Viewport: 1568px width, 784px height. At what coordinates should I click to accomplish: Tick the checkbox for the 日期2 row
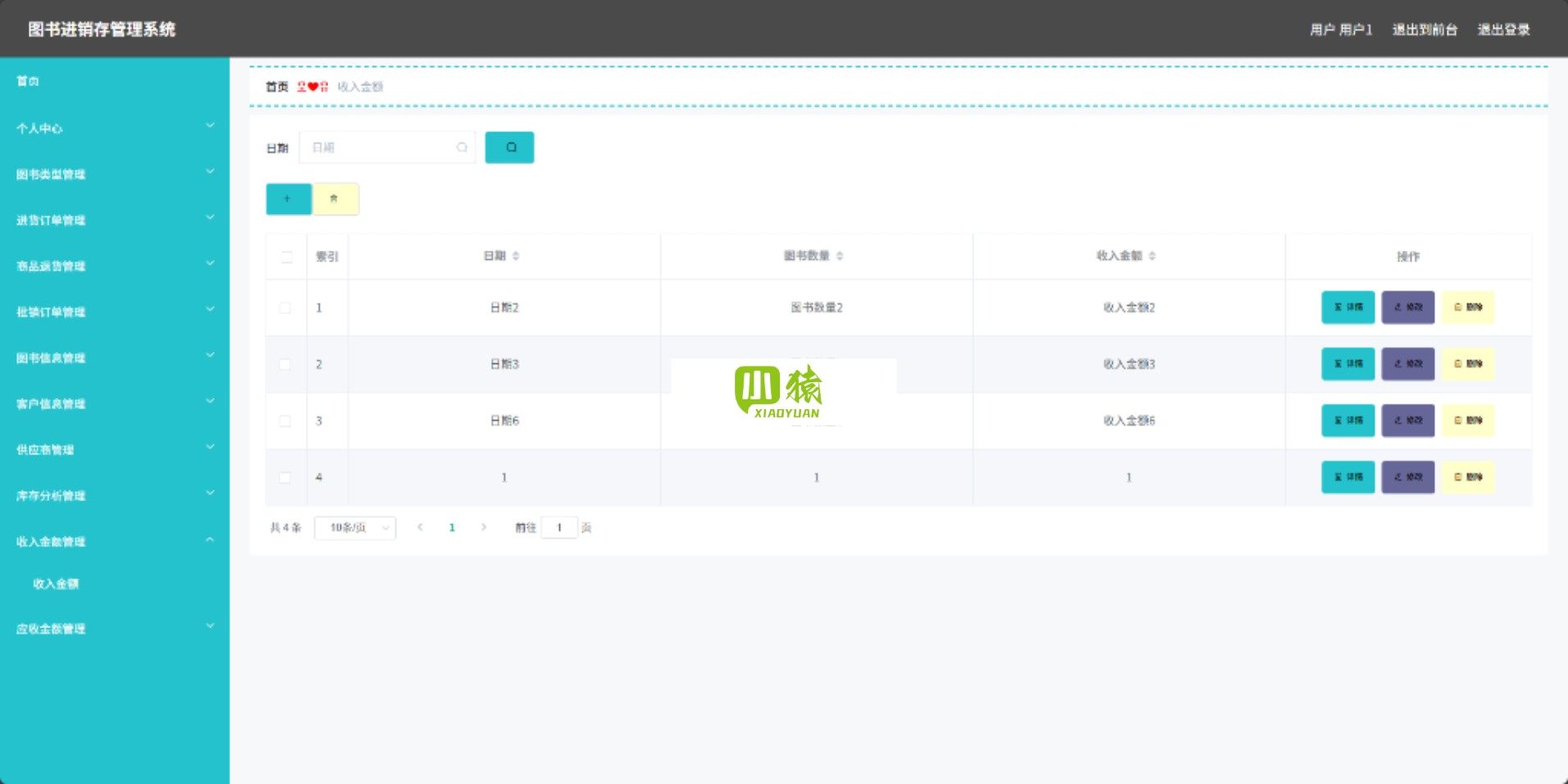[285, 308]
